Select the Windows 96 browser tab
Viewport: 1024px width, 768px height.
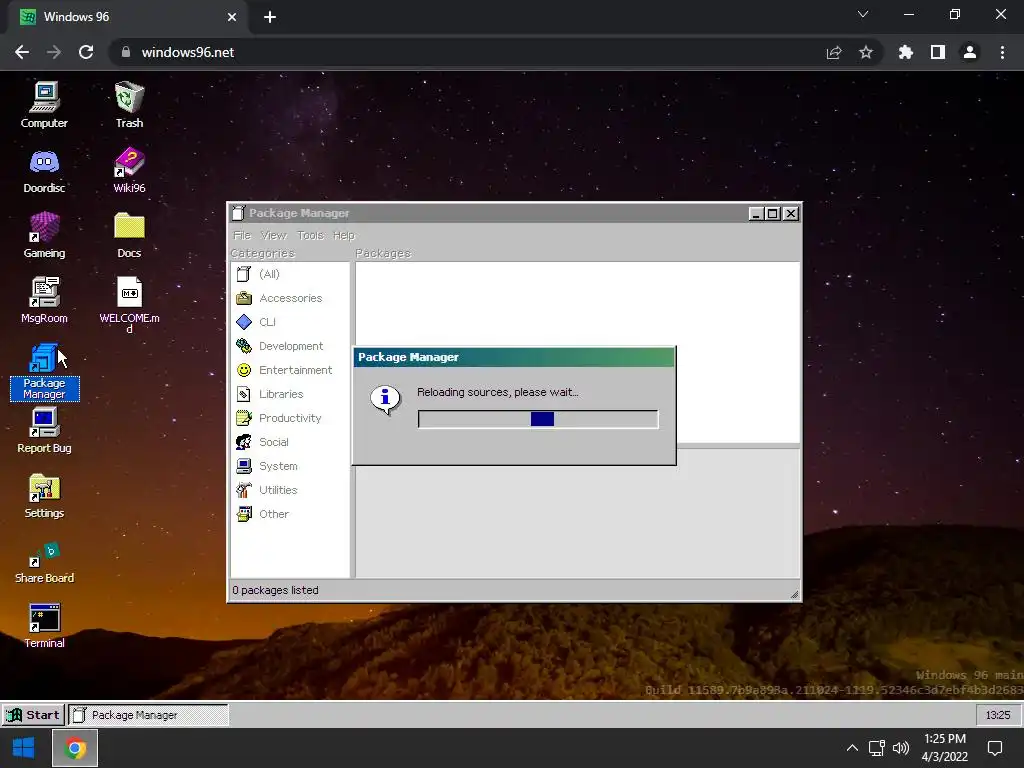coord(127,17)
